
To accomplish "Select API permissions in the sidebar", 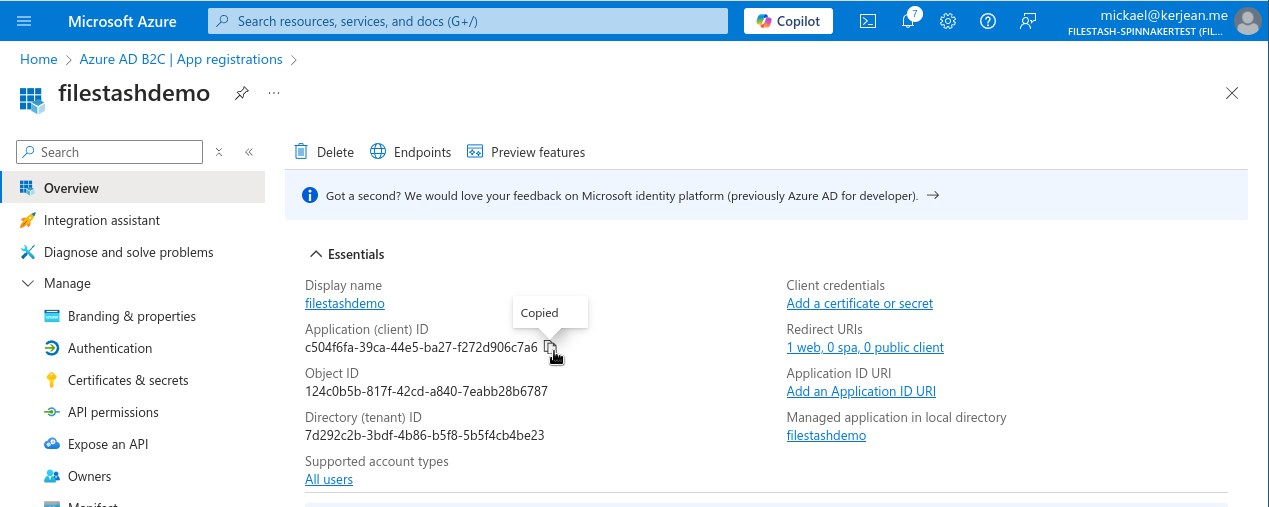I will coord(113,412).
